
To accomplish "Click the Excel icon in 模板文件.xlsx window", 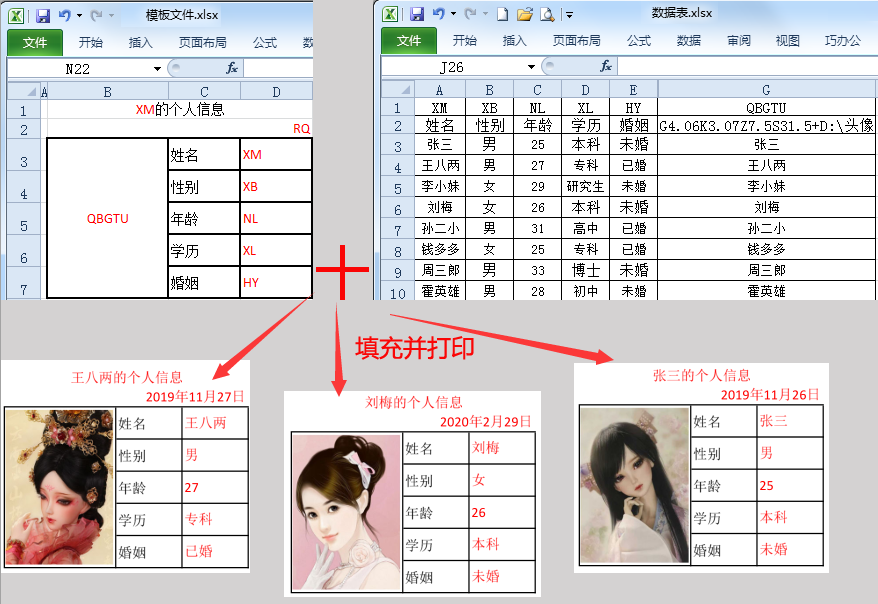I will coord(16,16).
